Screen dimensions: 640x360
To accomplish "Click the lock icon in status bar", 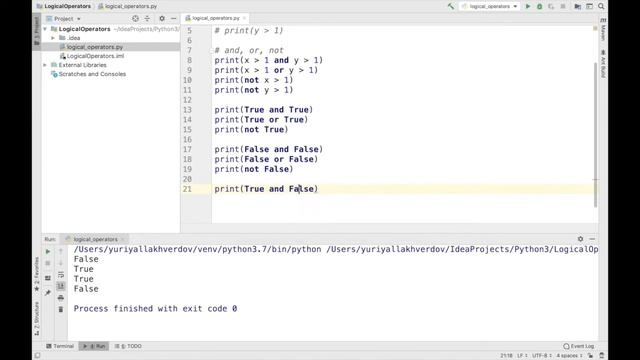I will [590, 356].
